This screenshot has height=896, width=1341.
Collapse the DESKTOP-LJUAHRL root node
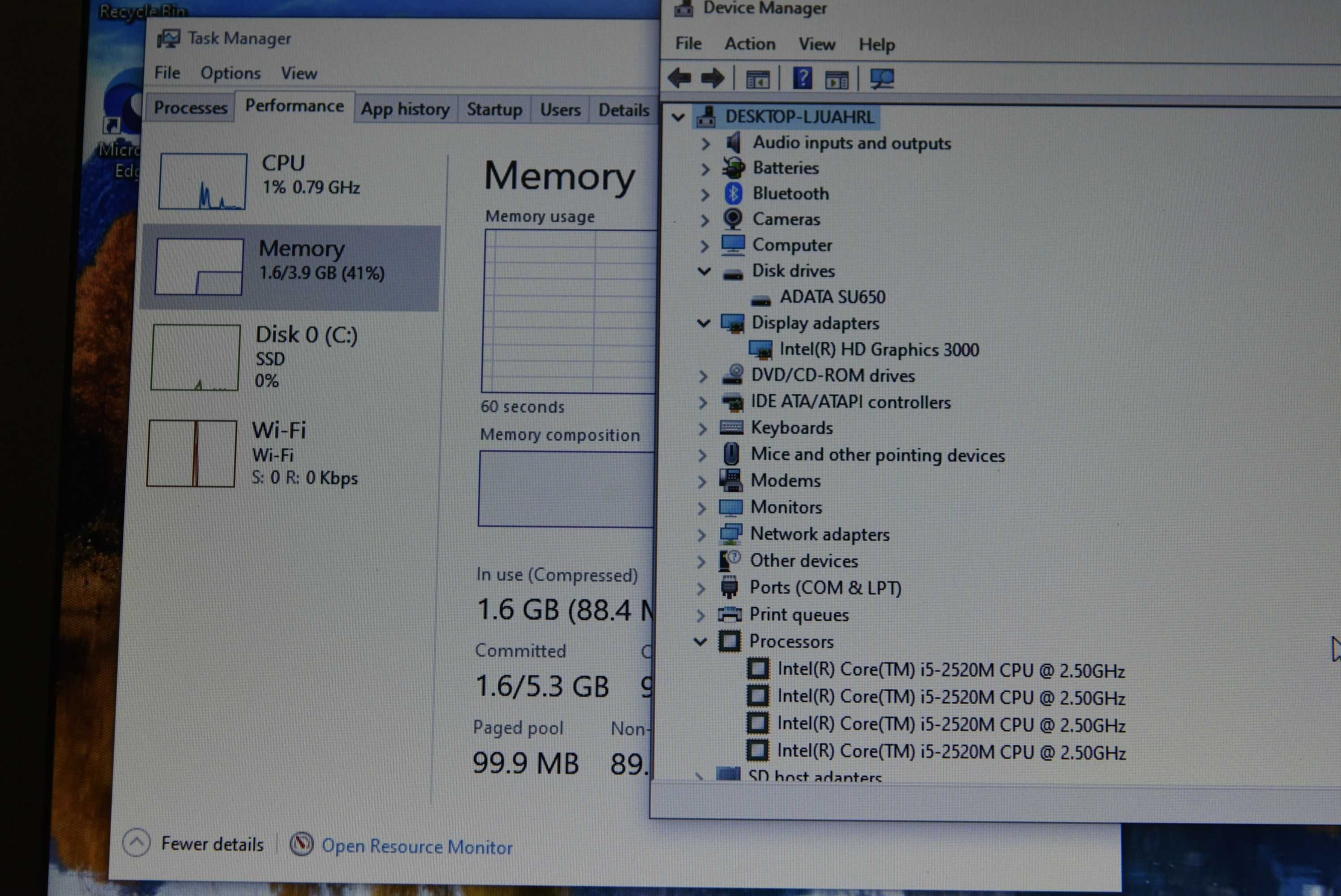(678, 118)
